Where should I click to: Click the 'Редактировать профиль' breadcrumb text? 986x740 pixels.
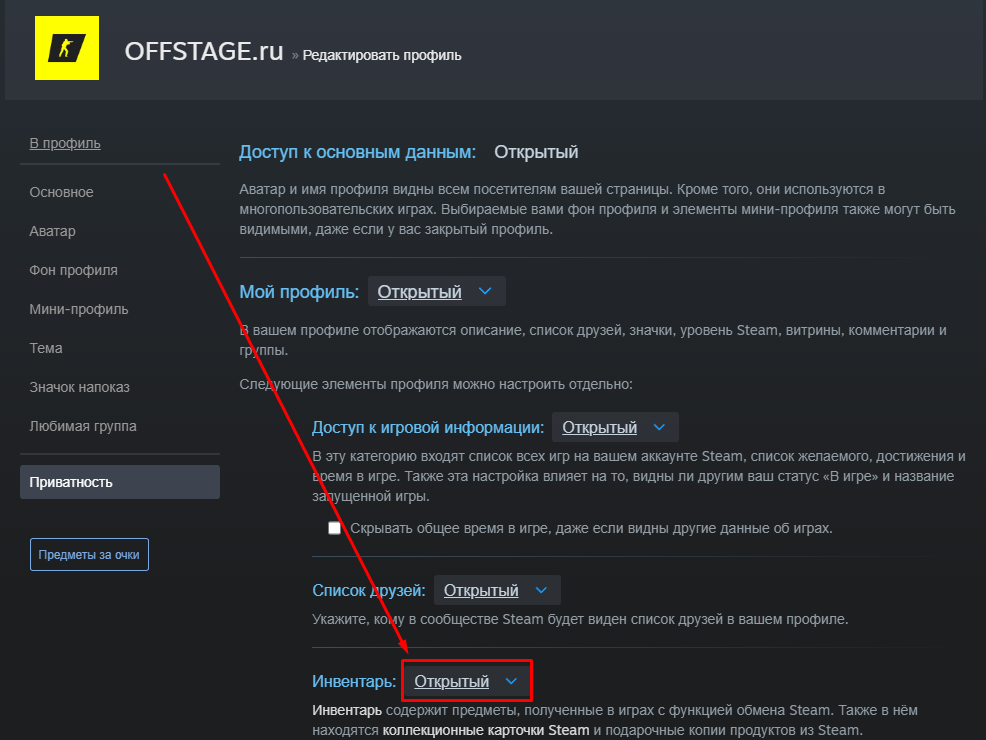[382, 55]
